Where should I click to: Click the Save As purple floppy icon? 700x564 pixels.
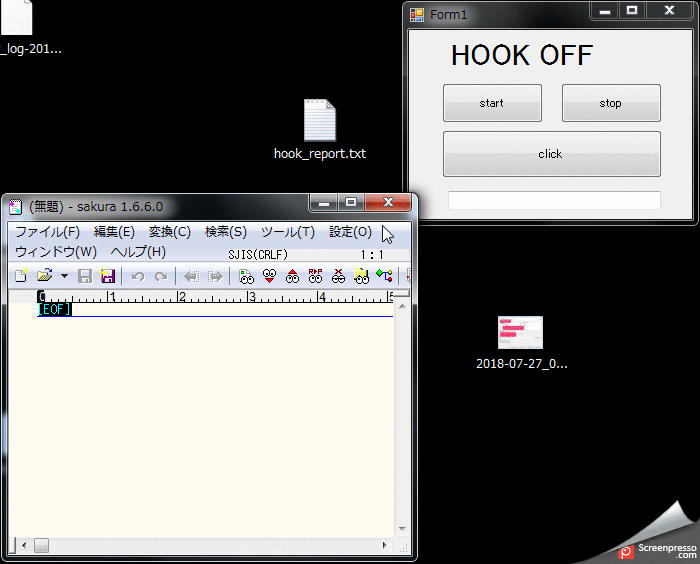click(x=108, y=276)
